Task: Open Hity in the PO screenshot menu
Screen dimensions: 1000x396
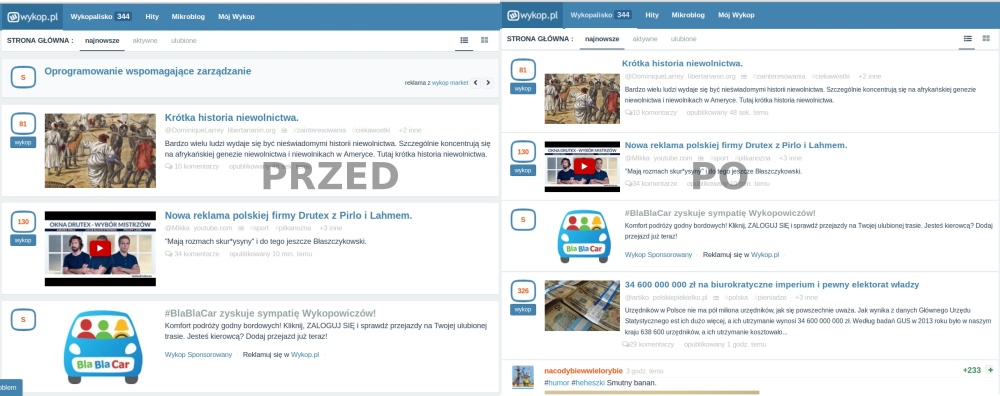Action: pyautogui.click(x=652, y=15)
